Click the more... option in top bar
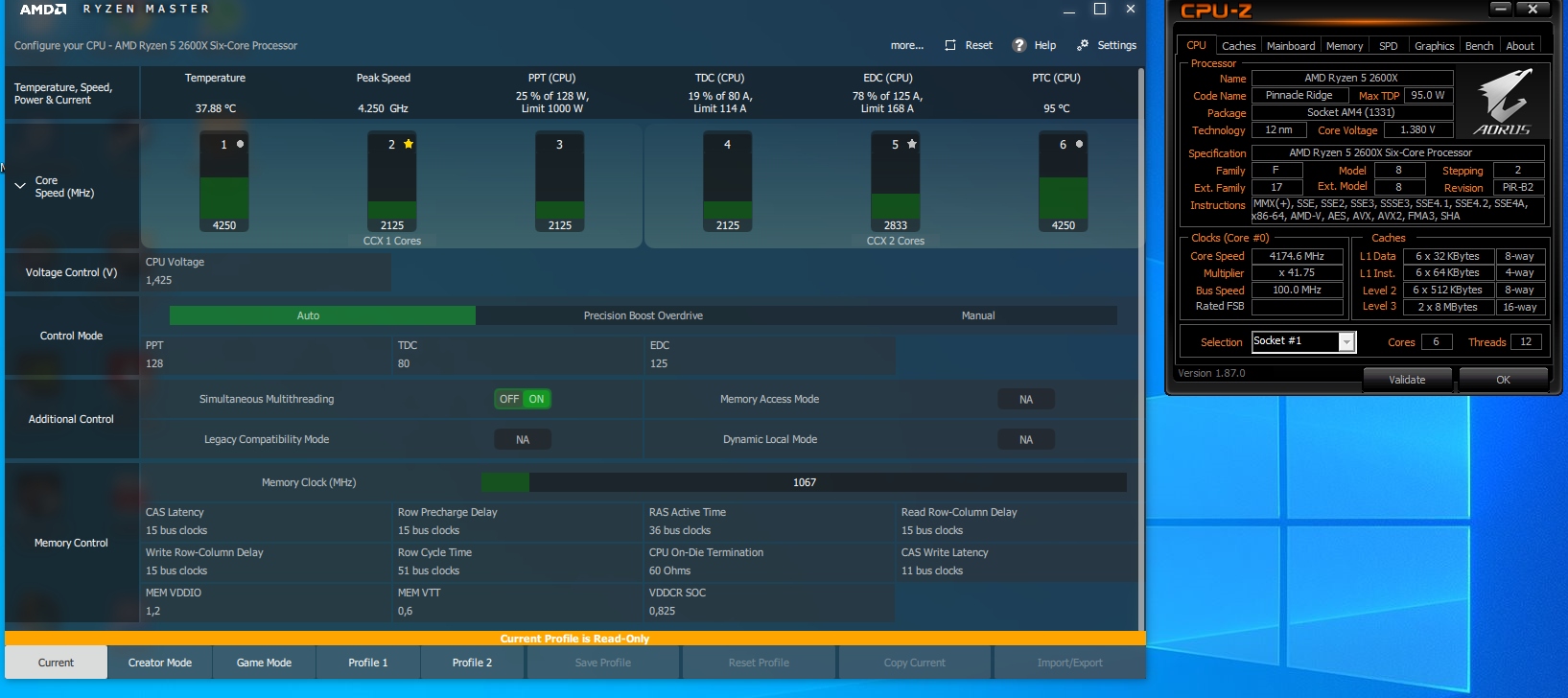Image resolution: width=1568 pixels, height=698 pixels. point(906,45)
